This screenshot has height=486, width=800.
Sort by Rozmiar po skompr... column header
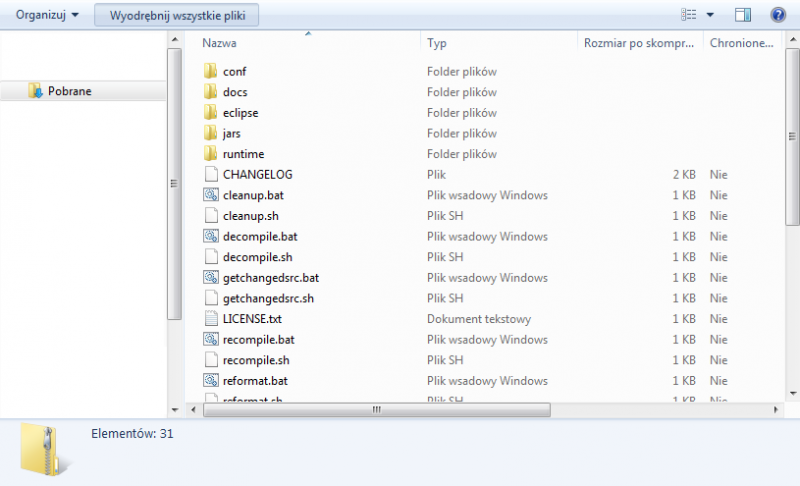pos(639,43)
